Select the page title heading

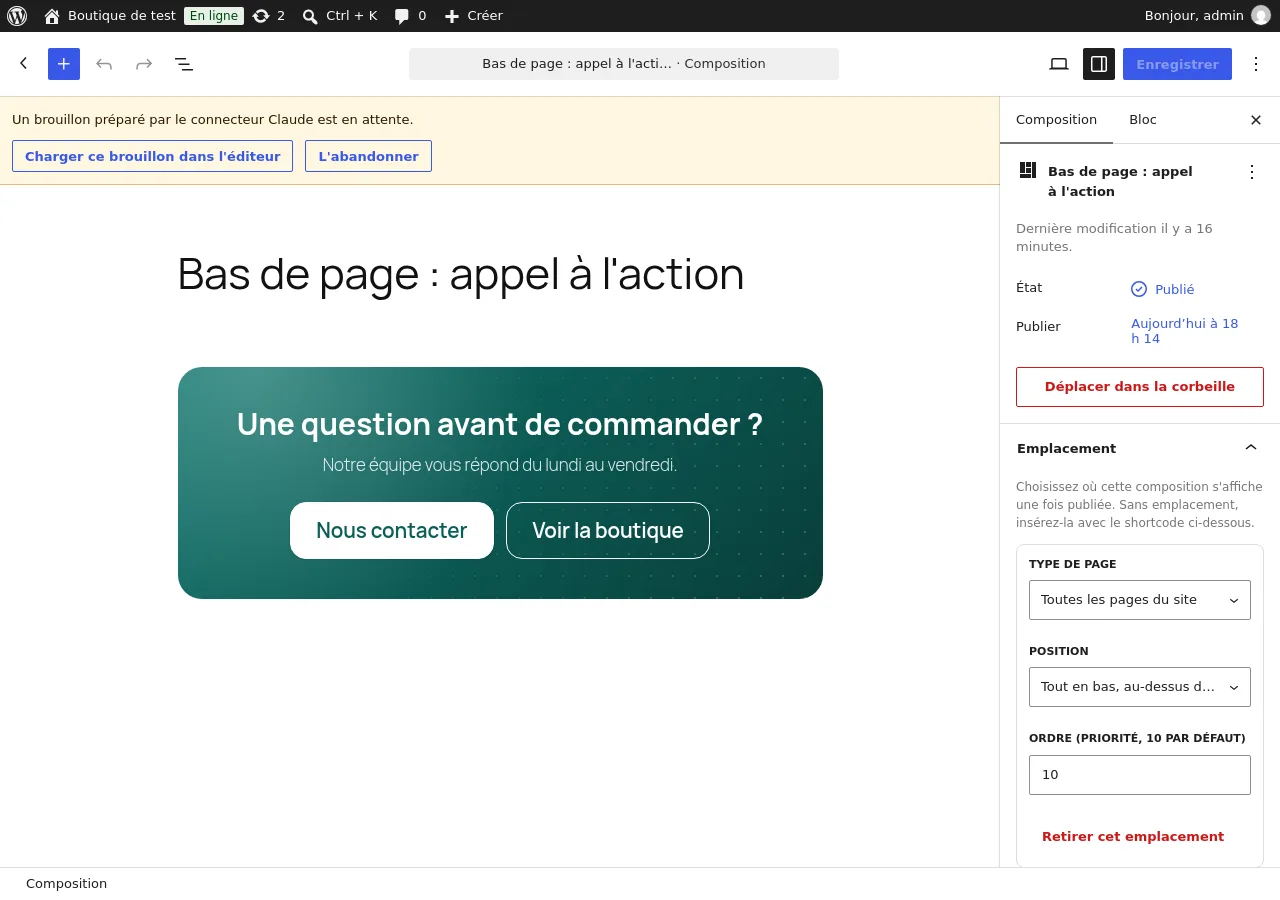click(461, 274)
